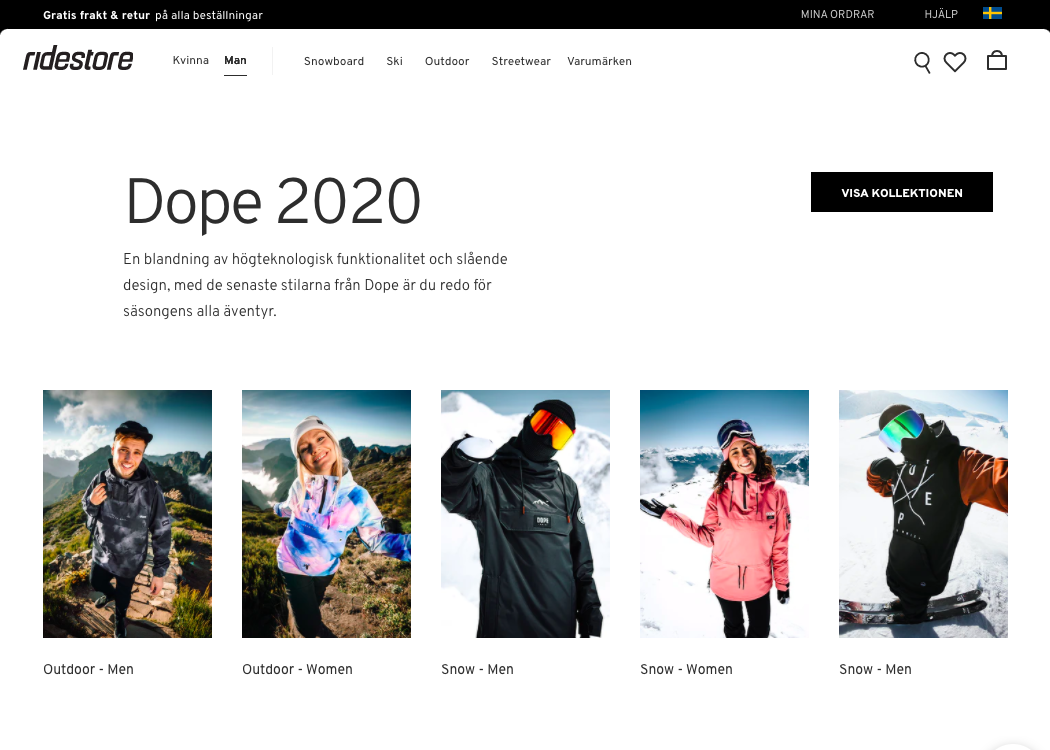Open the Varumärken menu
The width and height of the screenshot is (1050, 750).
pyautogui.click(x=599, y=61)
